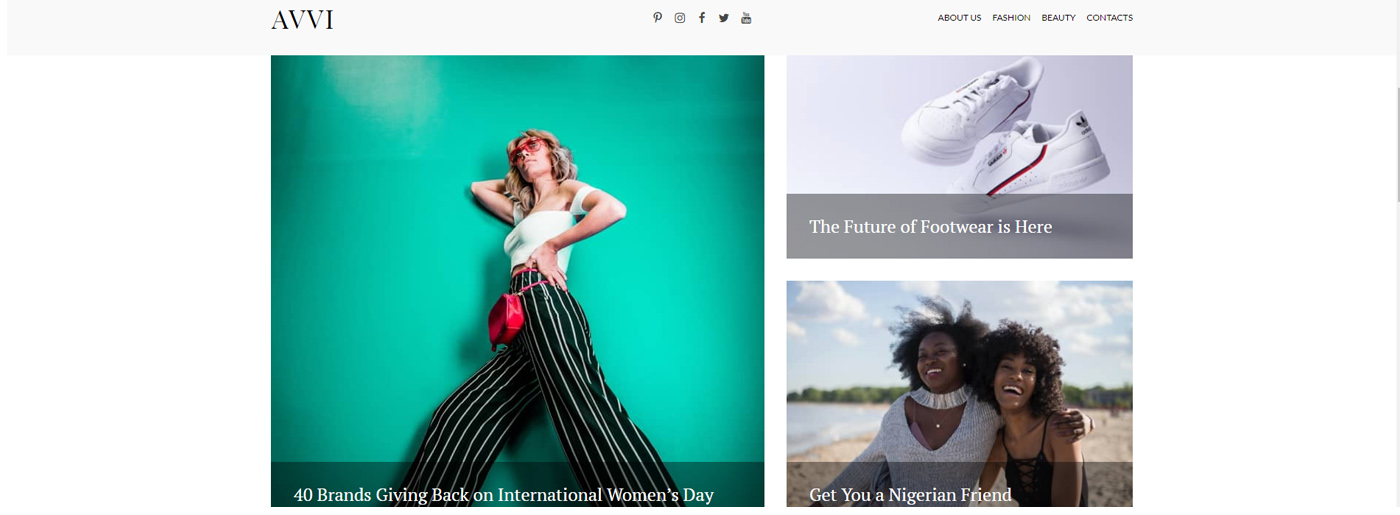Screen dimensions: 1400x515
Task: Open the Twitter bird icon
Action: coord(724,18)
